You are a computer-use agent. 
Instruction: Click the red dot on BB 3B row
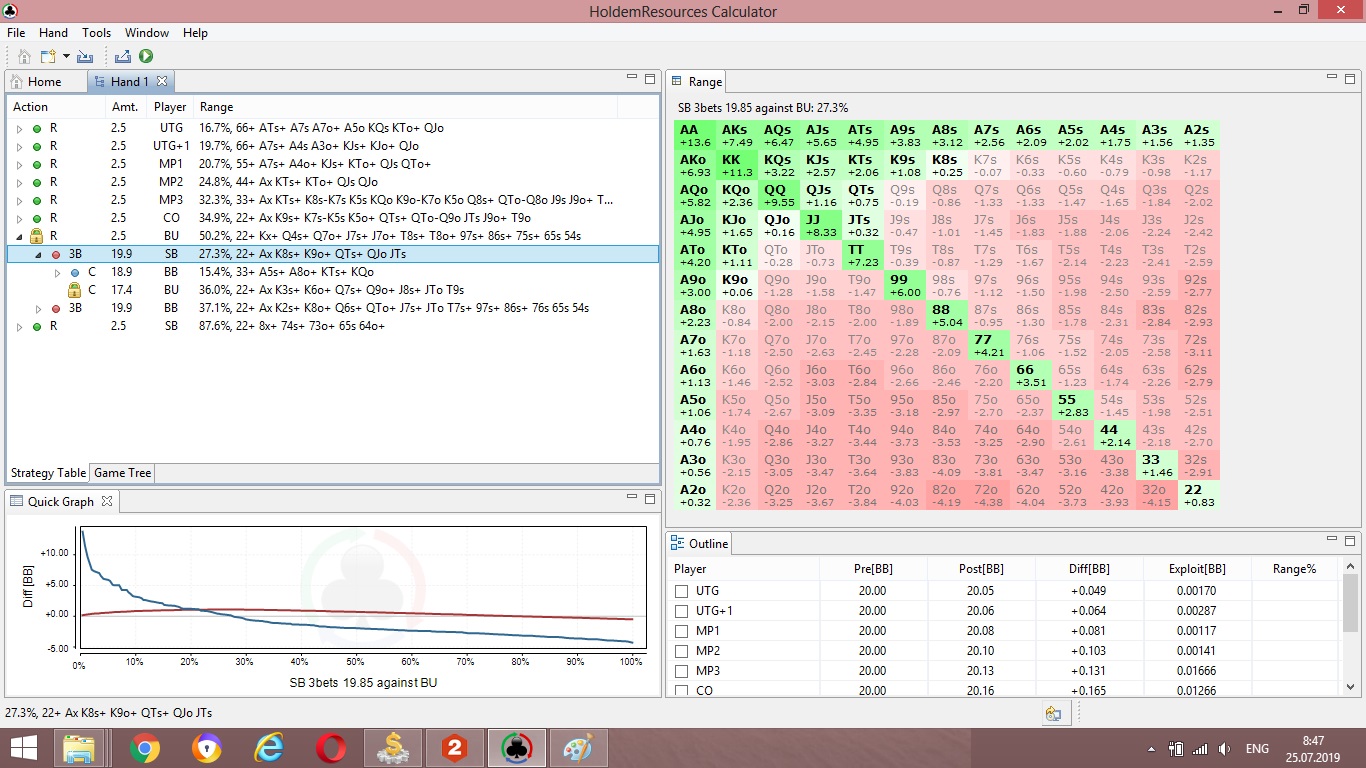56,309
